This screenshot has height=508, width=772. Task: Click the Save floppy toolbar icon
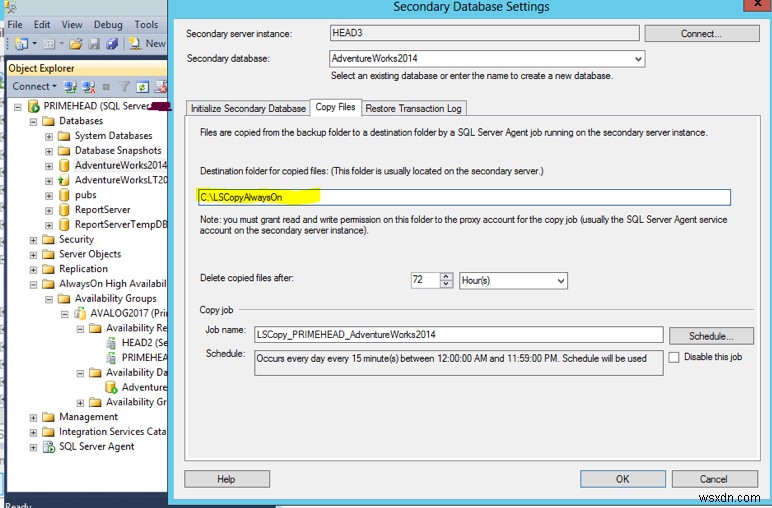[94, 44]
